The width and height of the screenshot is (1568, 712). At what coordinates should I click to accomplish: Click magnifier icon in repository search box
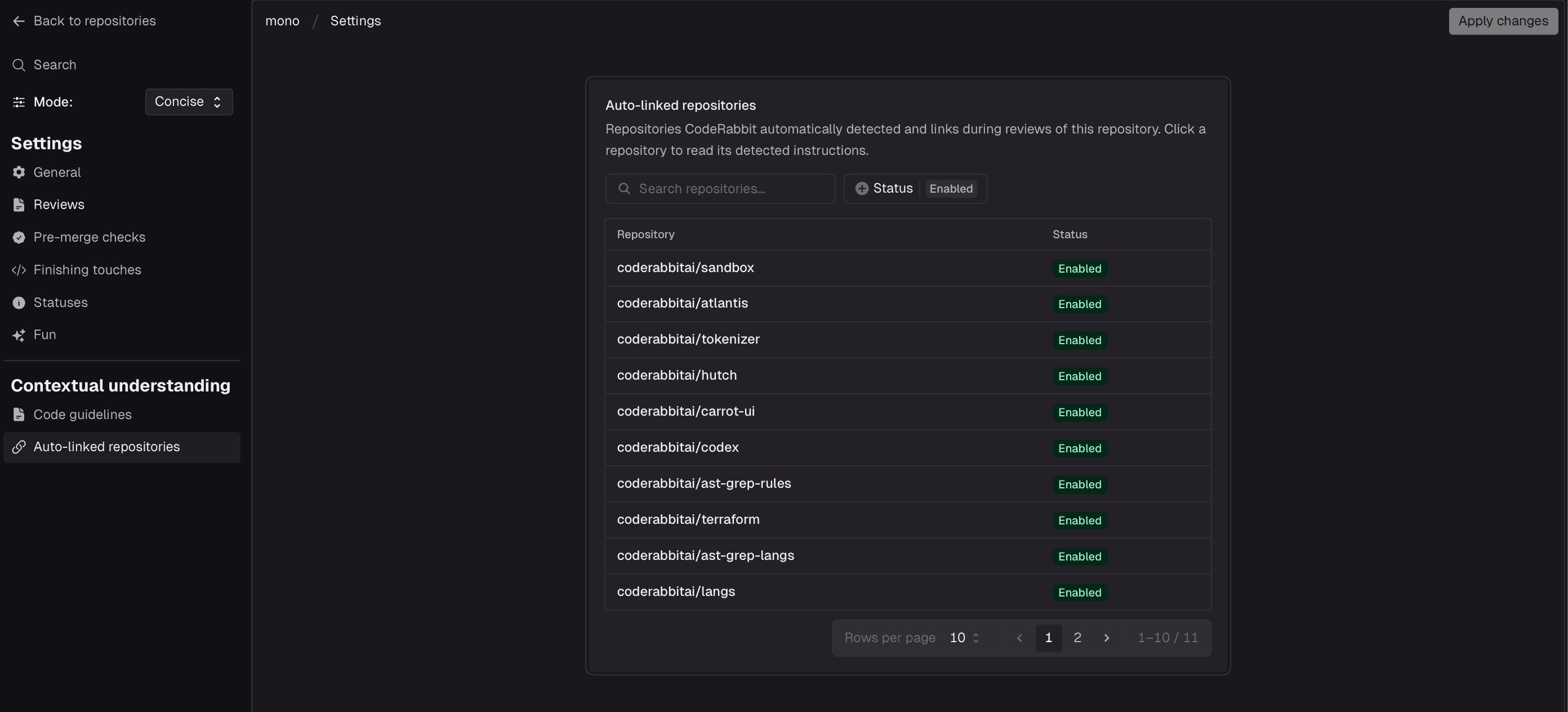[x=625, y=189]
